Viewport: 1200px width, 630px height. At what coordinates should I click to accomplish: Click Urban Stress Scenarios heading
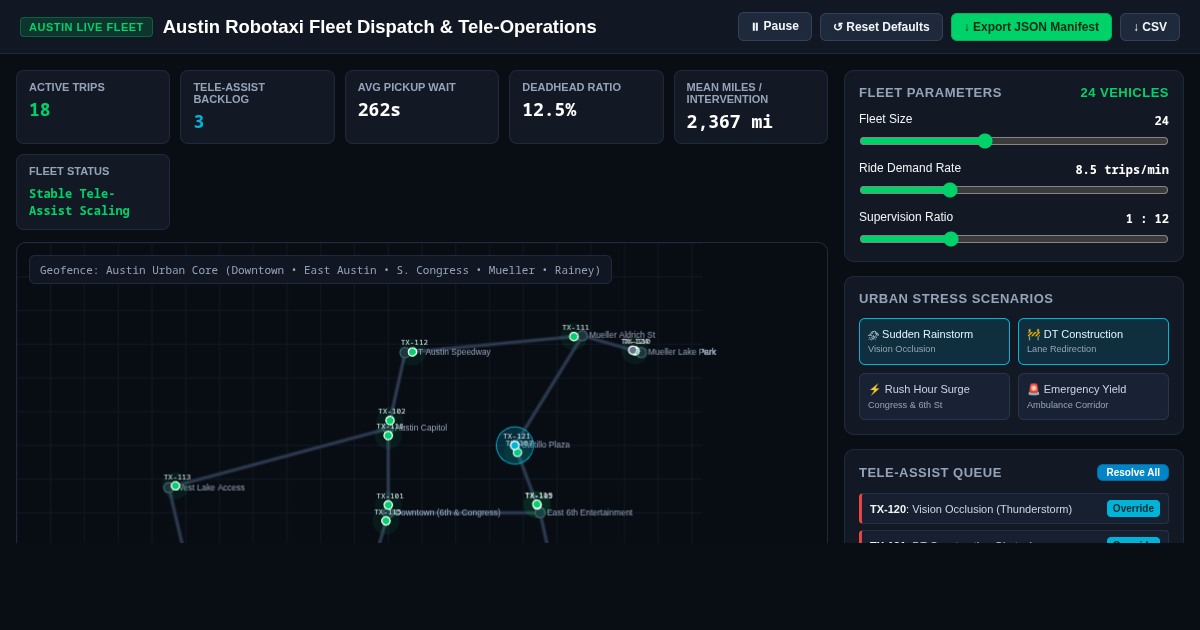click(x=956, y=299)
